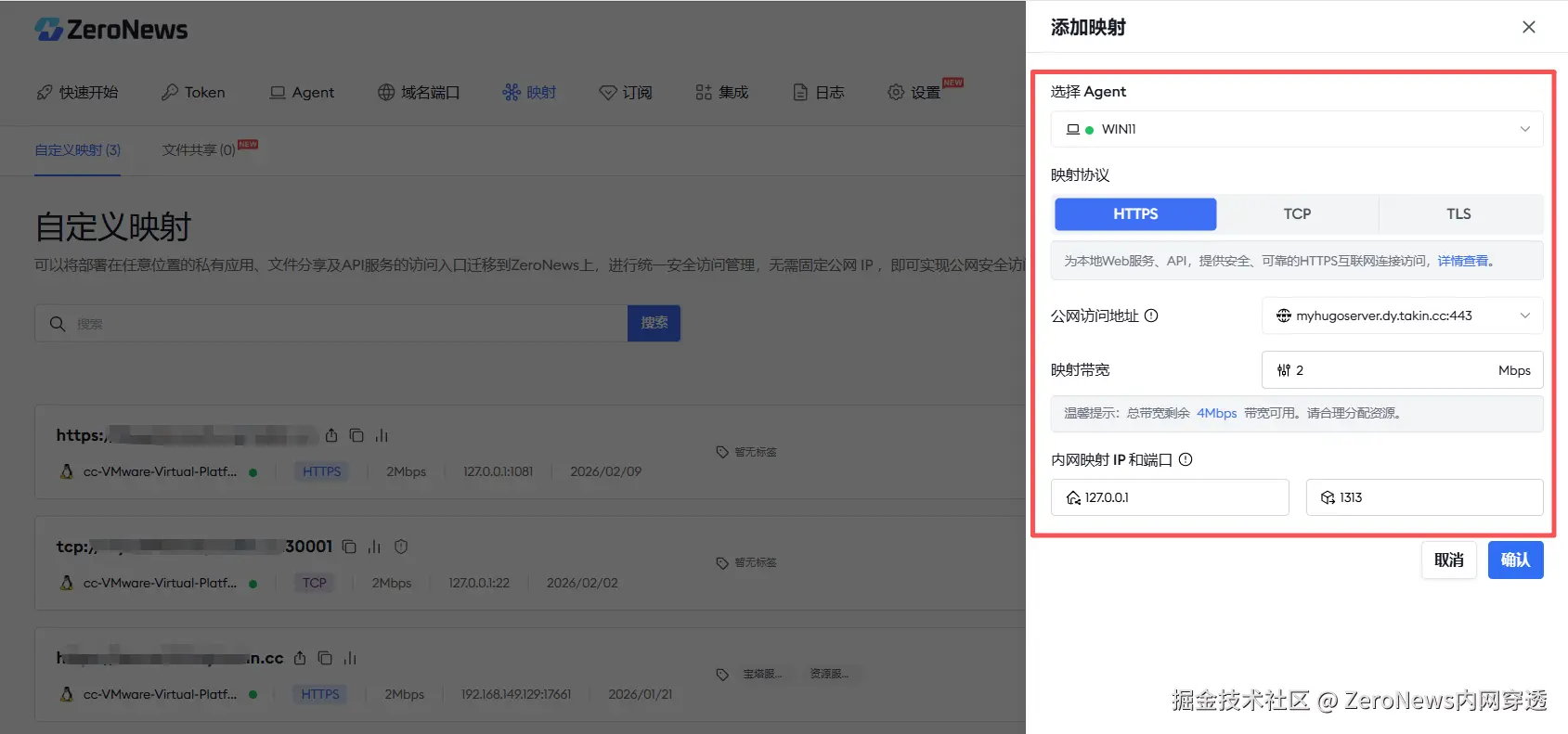Click the 映射带宽 Mbps input field
Image resolution: width=1568 pixels, height=734 pixels.
pyautogui.click(x=1402, y=370)
